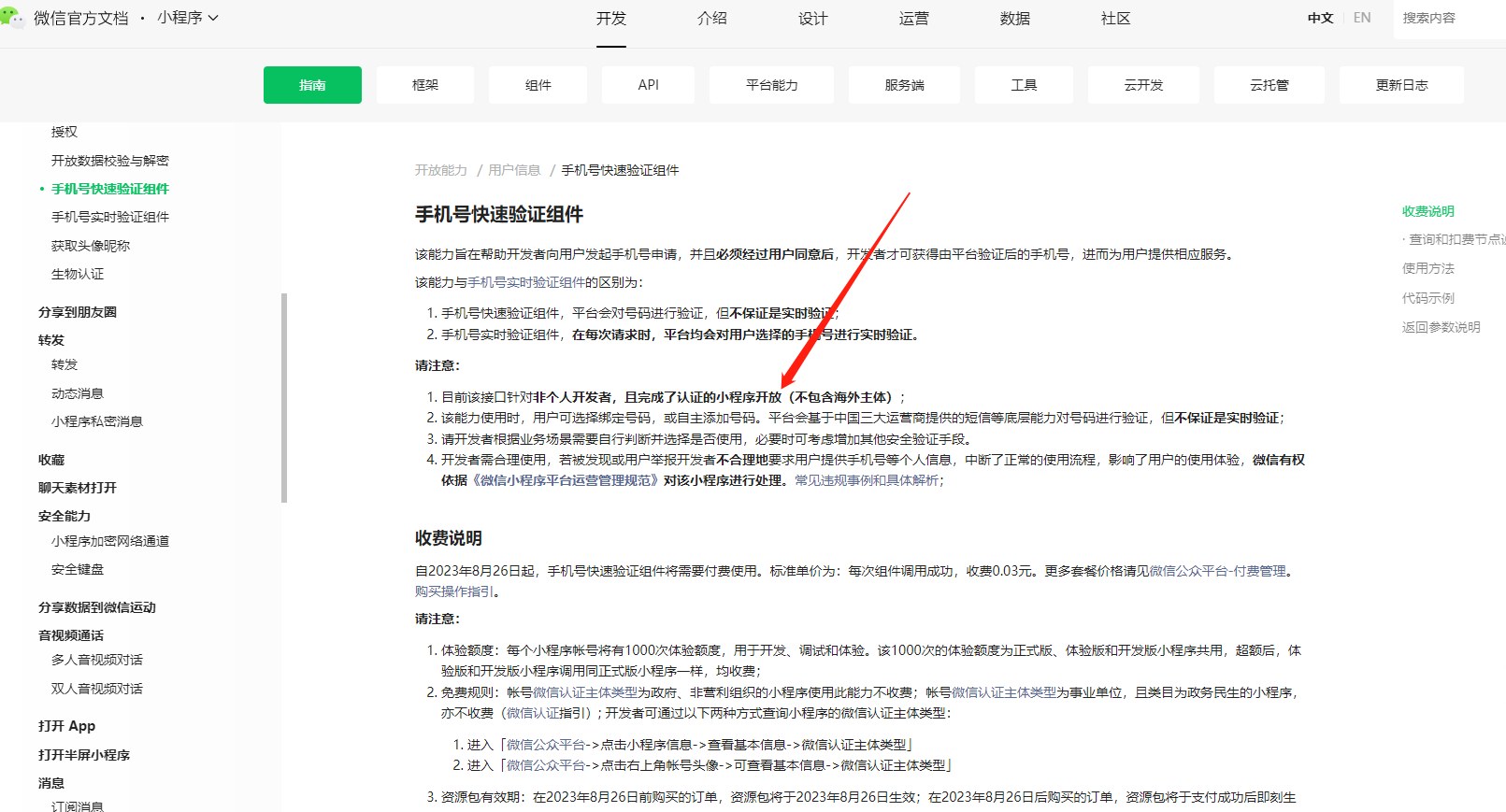This screenshot has height=812, width=1506.
Task: Switch language to 中文
Action: (1320, 18)
